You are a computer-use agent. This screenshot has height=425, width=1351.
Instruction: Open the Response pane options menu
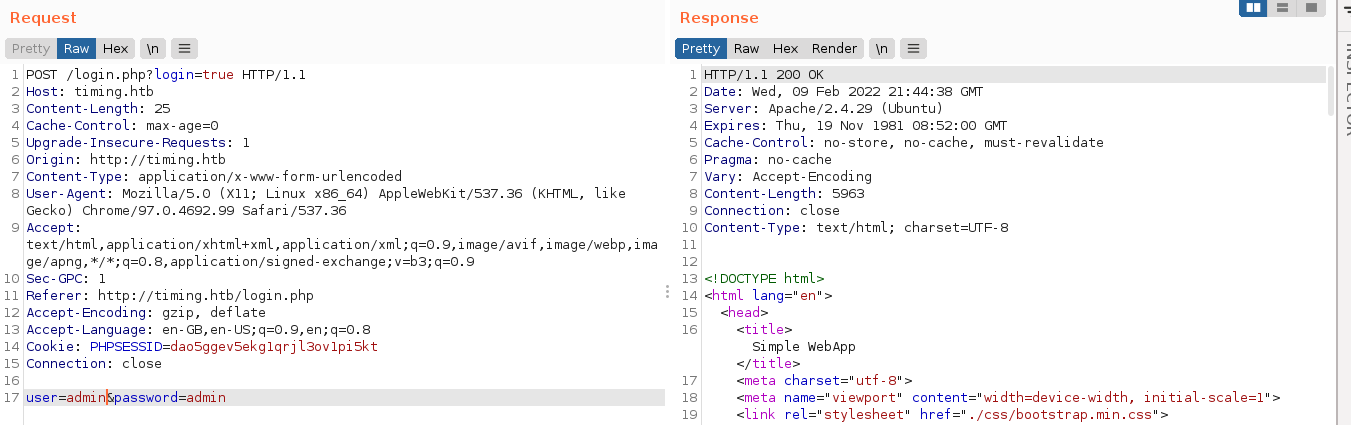(x=913, y=48)
